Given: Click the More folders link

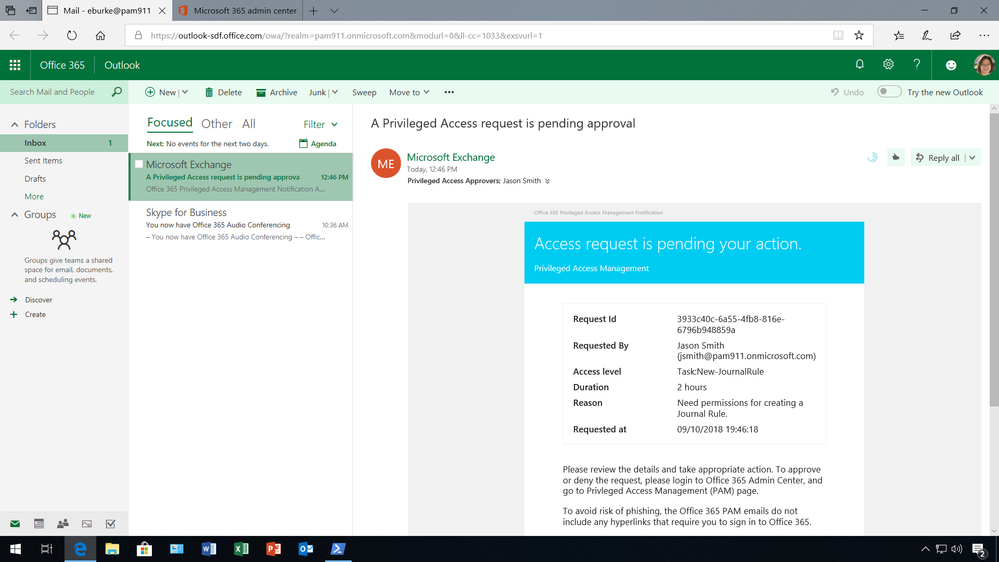Looking at the screenshot, I should [x=34, y=196].
